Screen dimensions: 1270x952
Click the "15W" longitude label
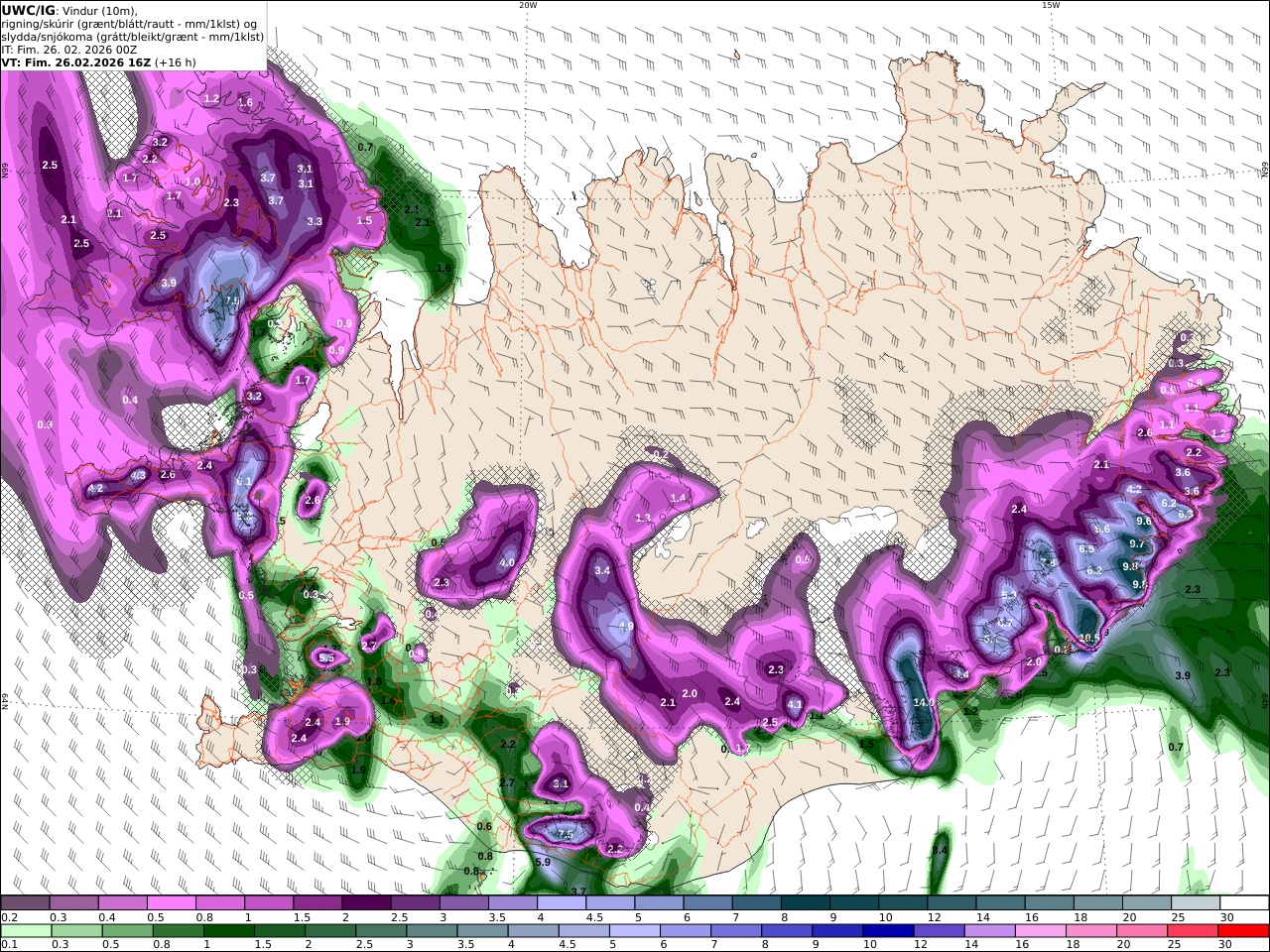pyautogui.click(x=1051, y=5)
